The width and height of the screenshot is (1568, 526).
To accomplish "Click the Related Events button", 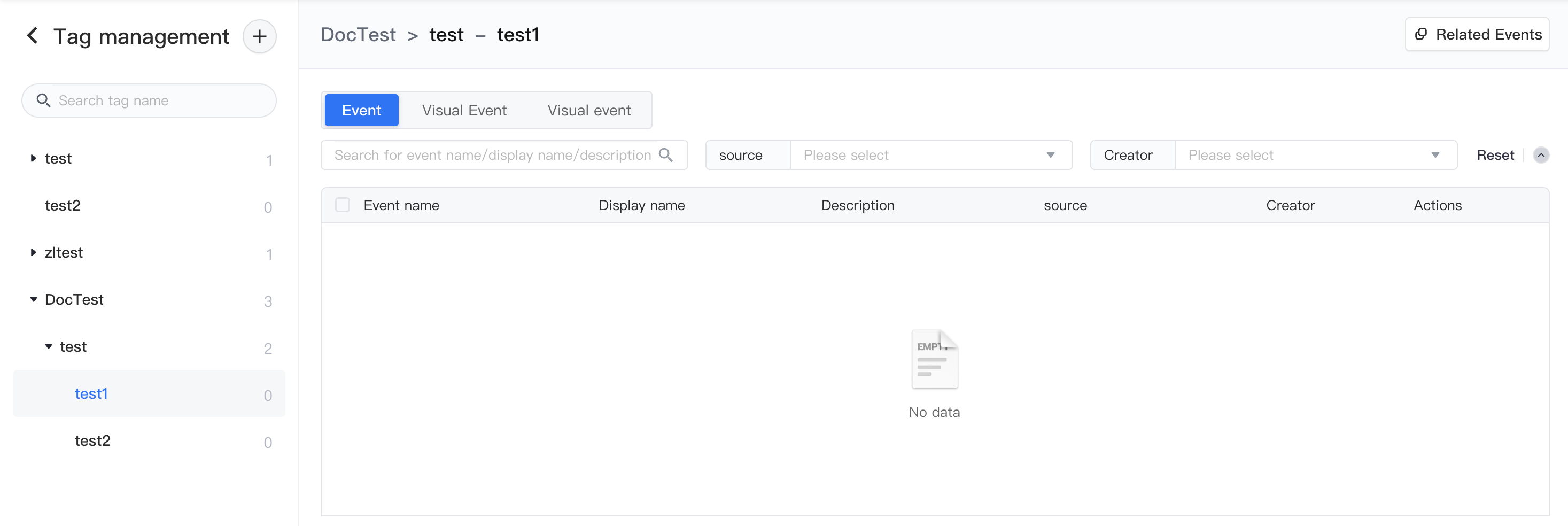I will pos(1477,35).
